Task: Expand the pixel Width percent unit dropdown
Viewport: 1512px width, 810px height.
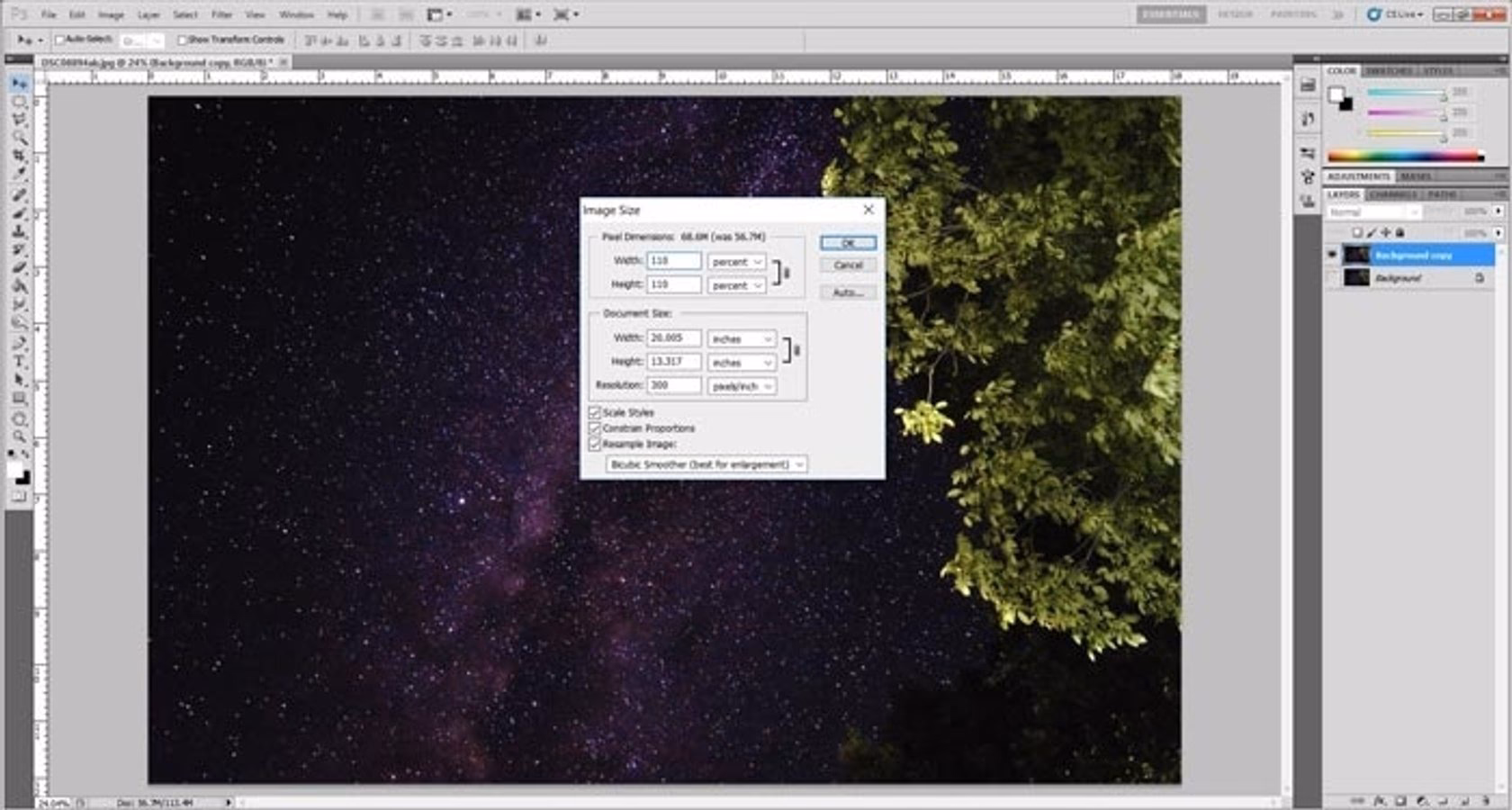Action: (x=736, y=262)
